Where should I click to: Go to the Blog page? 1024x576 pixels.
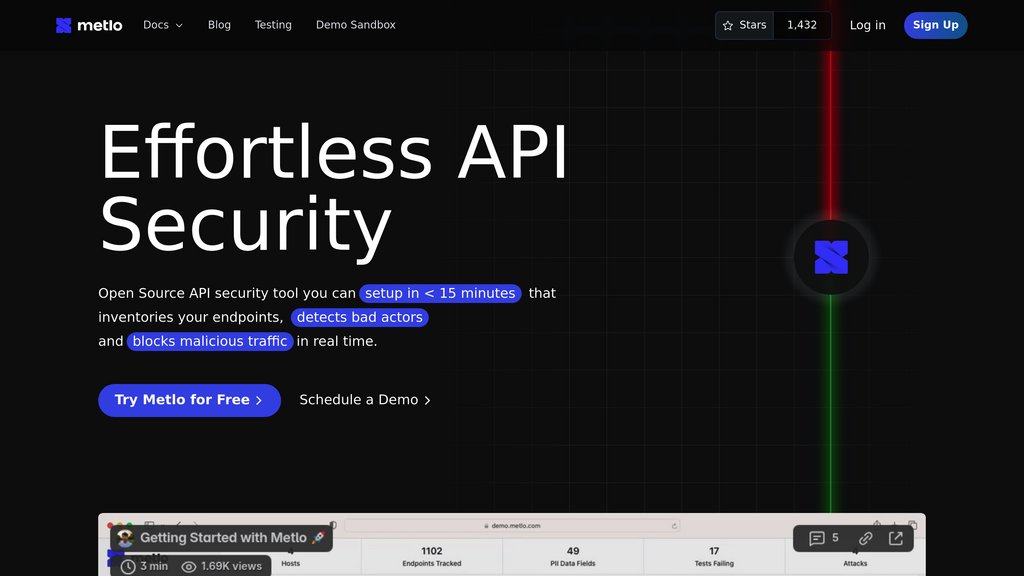pos(219,25)
